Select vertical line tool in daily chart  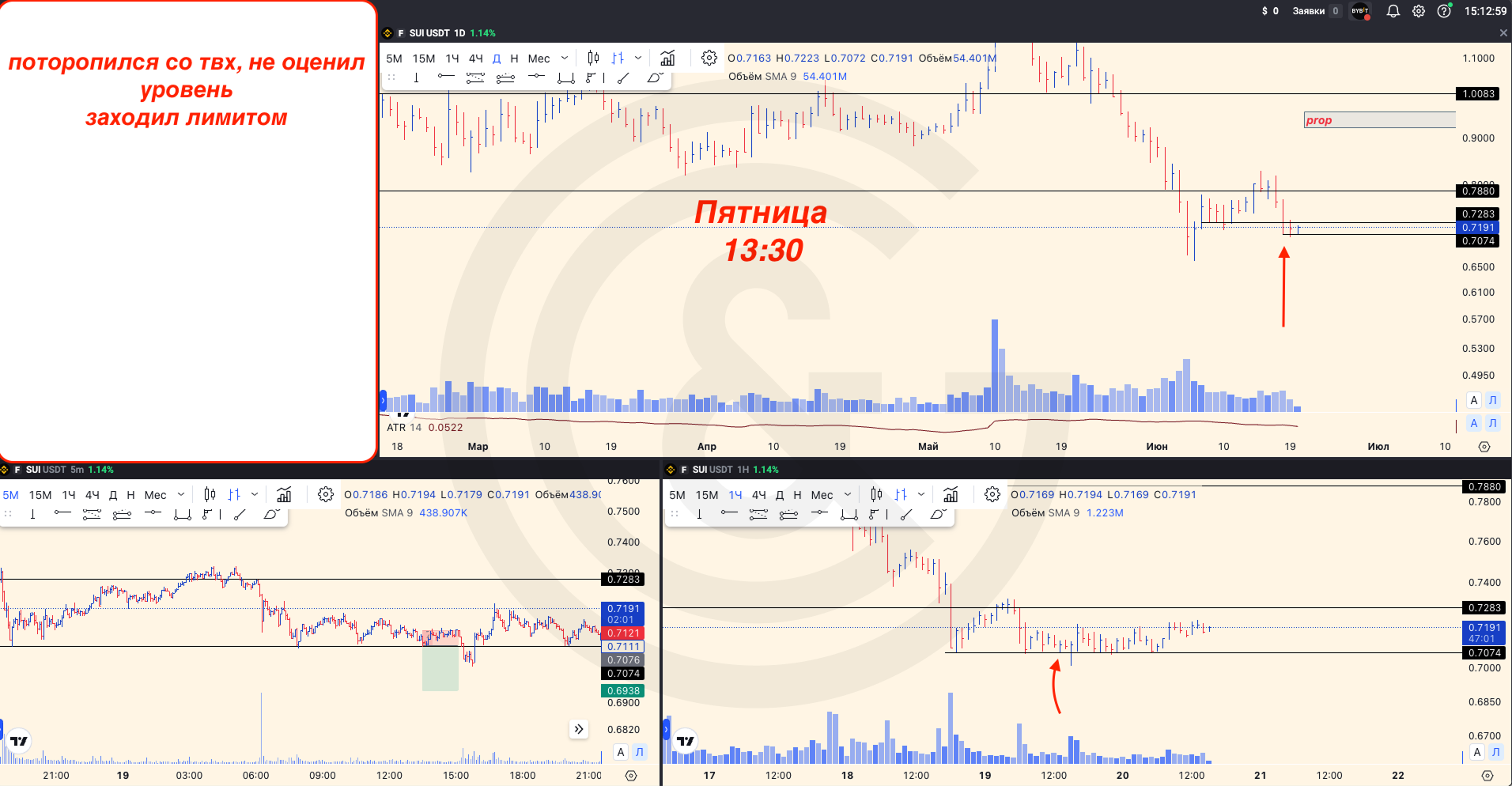click(x=416, y=77)
